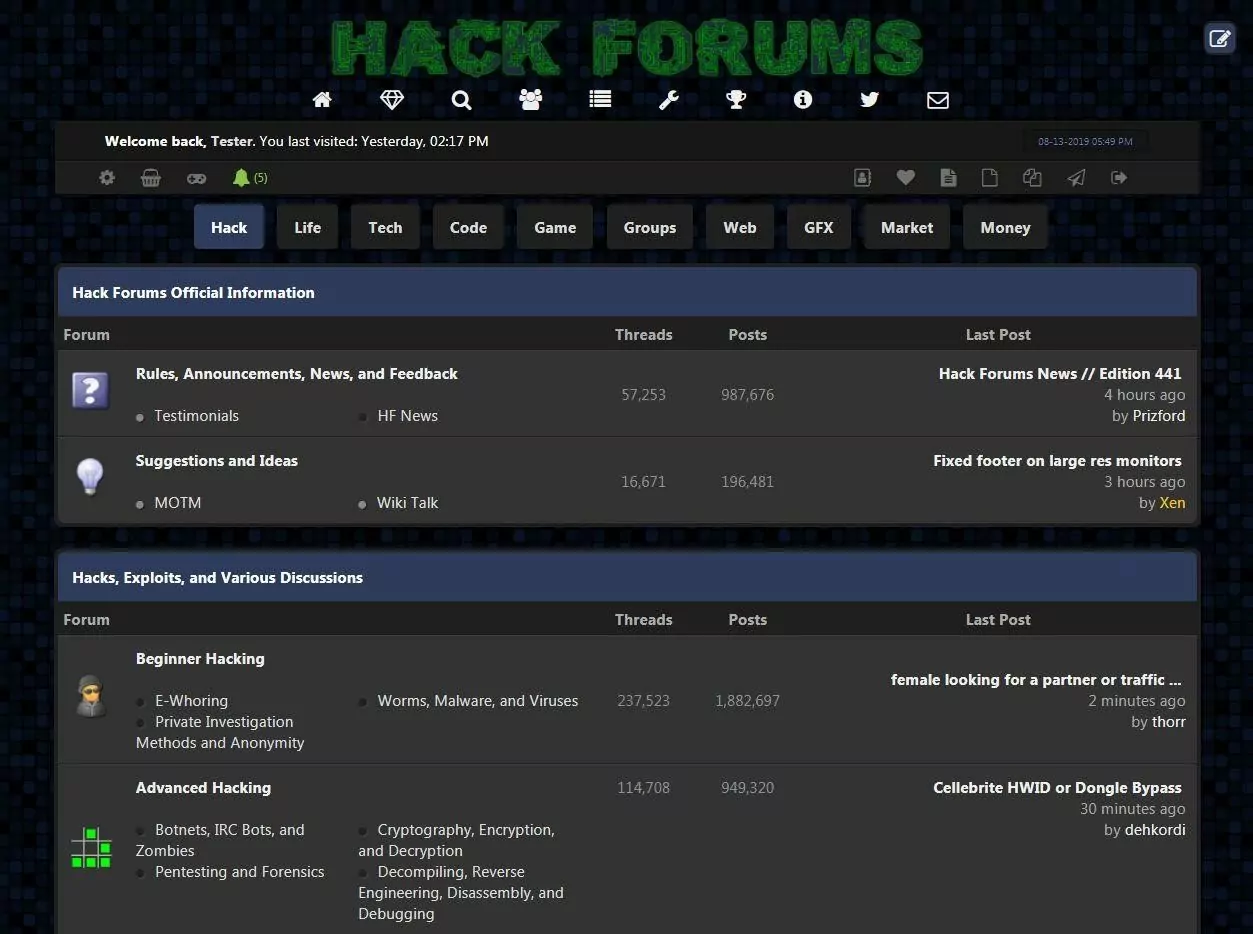
Task: Open the Wiki Talk subforum link
Action: (406, 502)
